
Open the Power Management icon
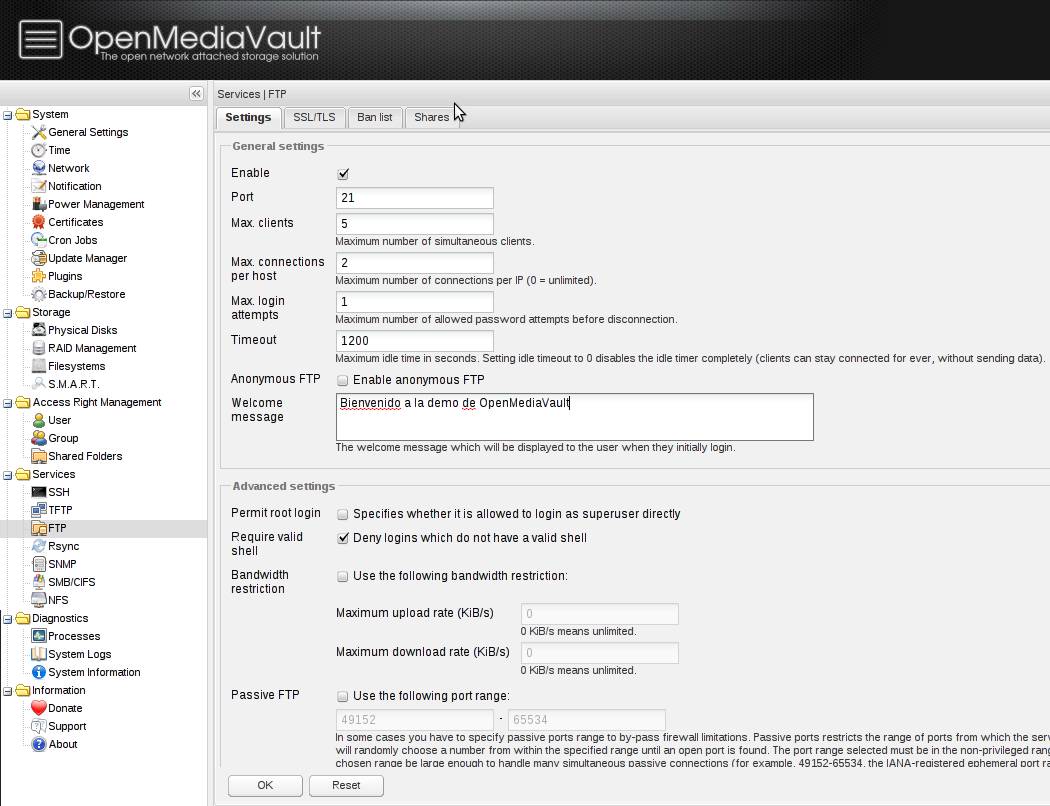(x=39, y=204)
